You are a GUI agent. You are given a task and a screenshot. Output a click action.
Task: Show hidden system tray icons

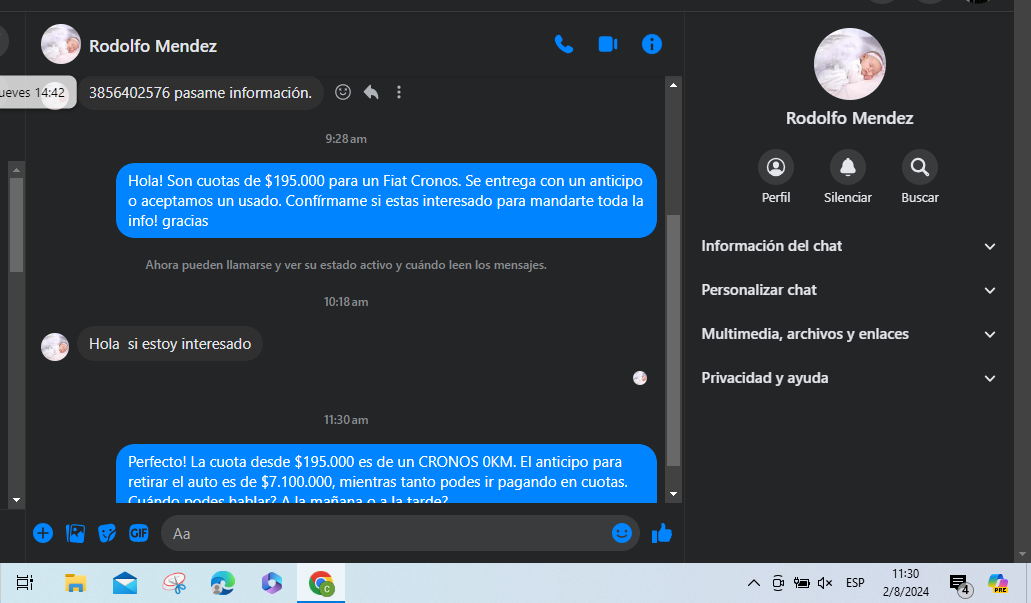754,583
